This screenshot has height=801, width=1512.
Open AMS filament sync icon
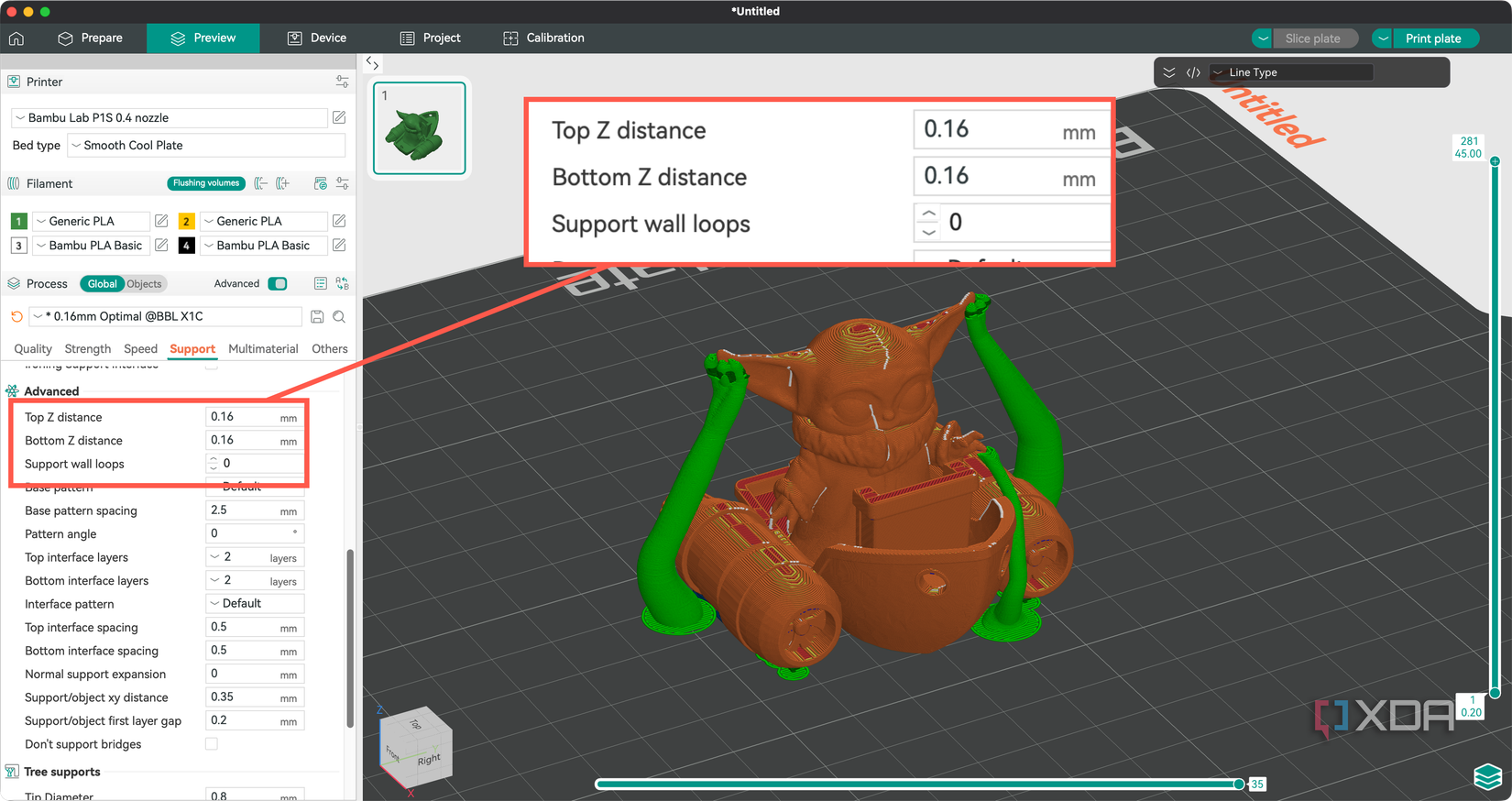[x=320, y=183]
